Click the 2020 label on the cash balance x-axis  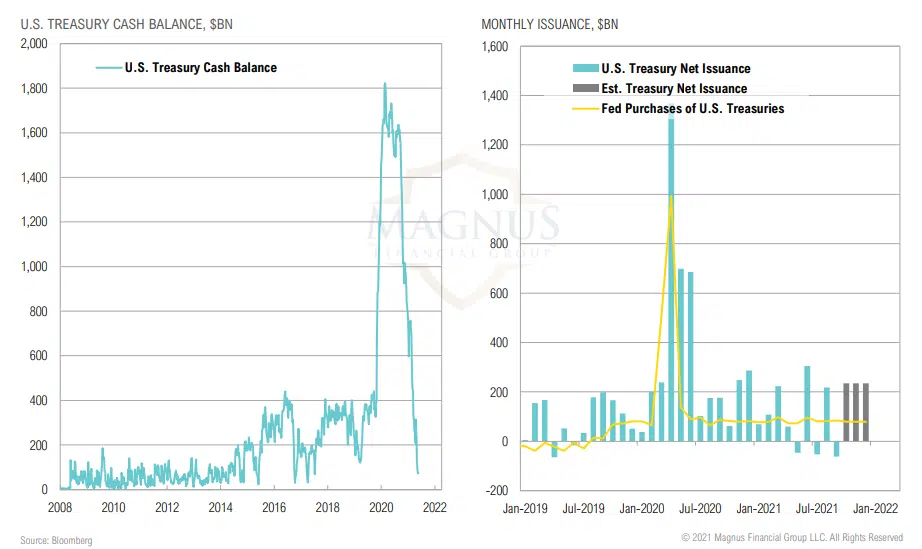click(x=381, y=507)
